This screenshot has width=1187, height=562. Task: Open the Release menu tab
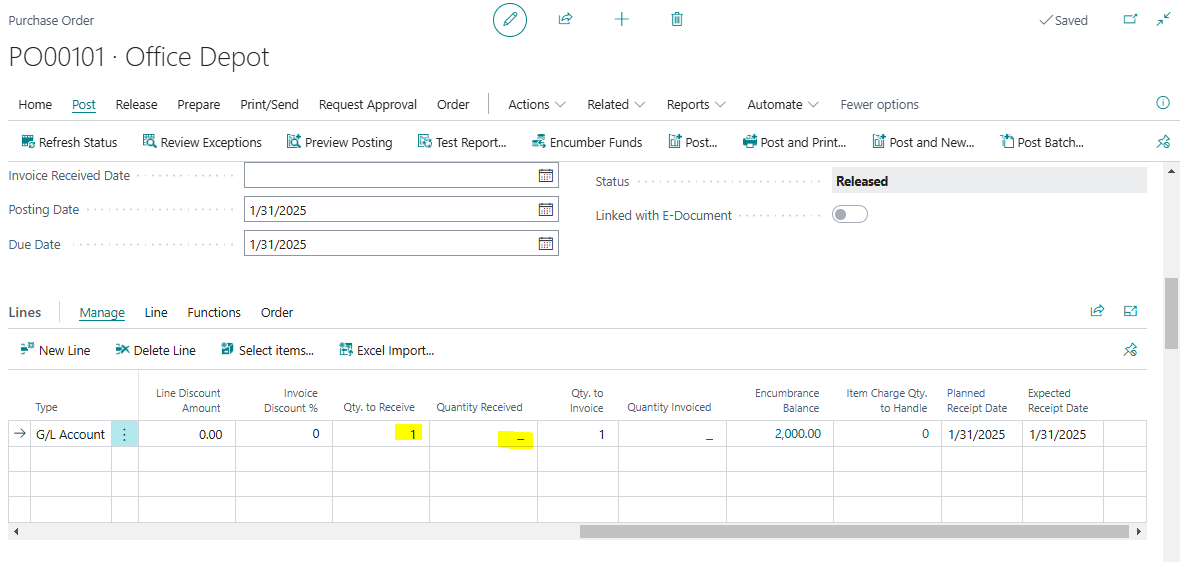click(136, 105)
